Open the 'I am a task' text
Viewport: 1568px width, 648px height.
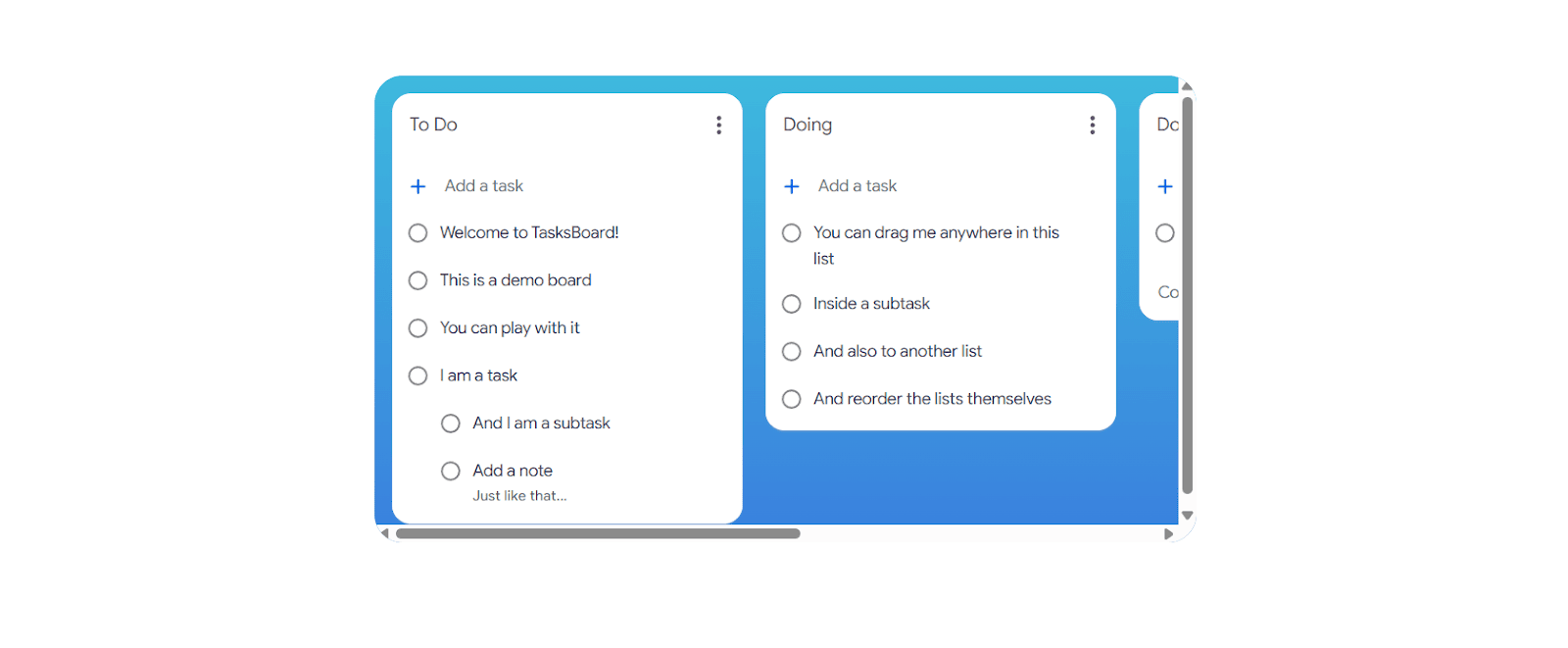pos(478,375)
